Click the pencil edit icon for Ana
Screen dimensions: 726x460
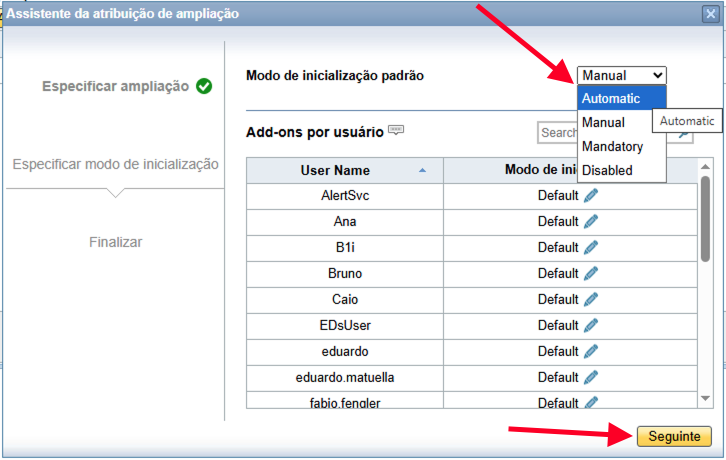click(591, 221)
